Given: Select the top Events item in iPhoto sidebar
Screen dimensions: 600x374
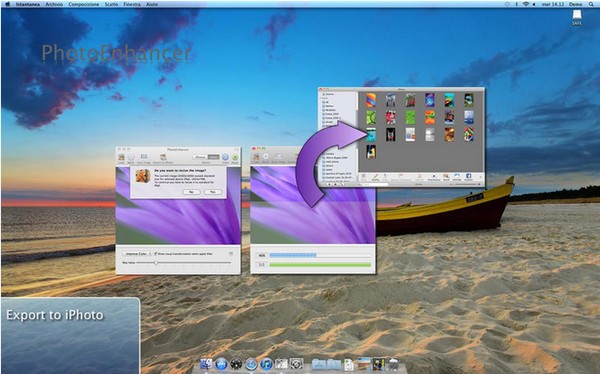Looking at the screenshot, I should [x=329, y=94].
